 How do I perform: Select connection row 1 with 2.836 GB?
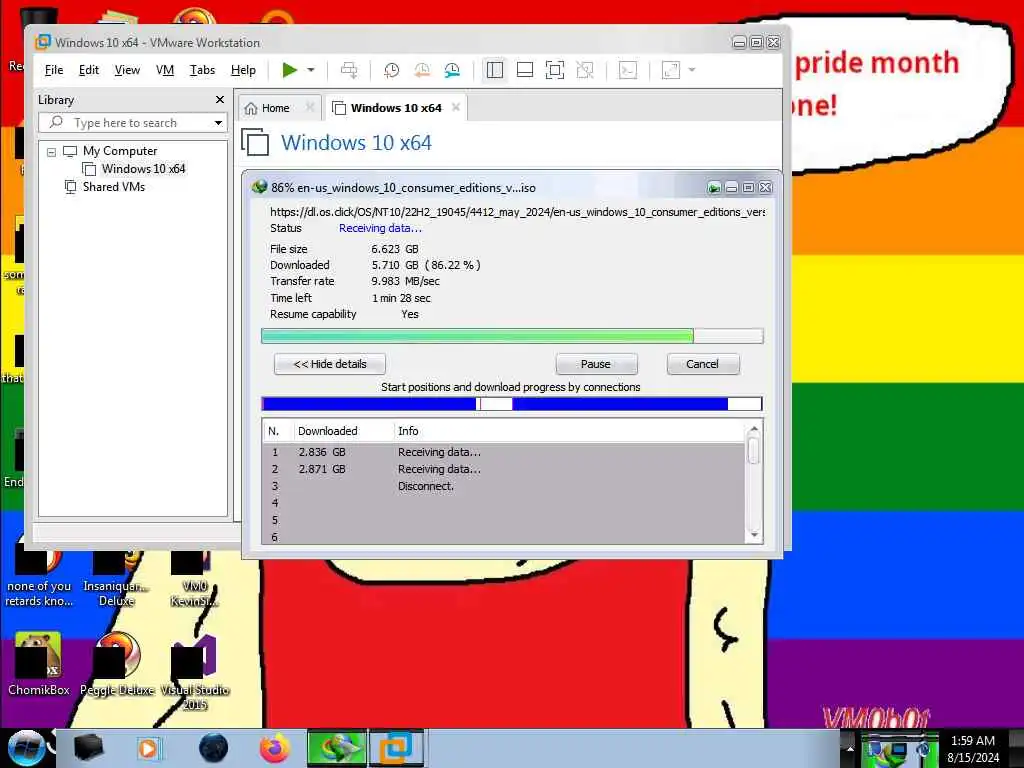504,452
